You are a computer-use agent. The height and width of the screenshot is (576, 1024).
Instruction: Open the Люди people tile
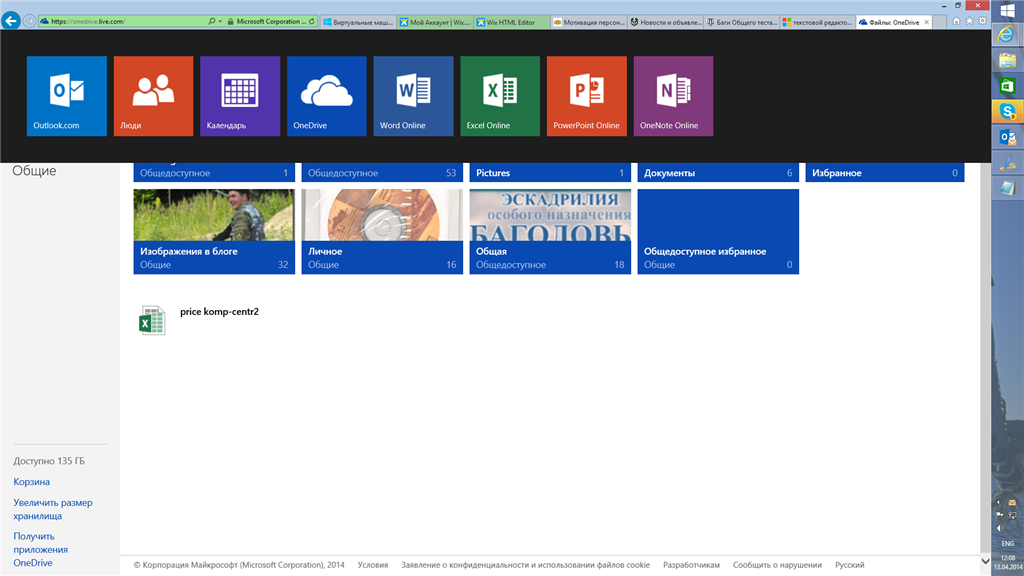[153, 96]
